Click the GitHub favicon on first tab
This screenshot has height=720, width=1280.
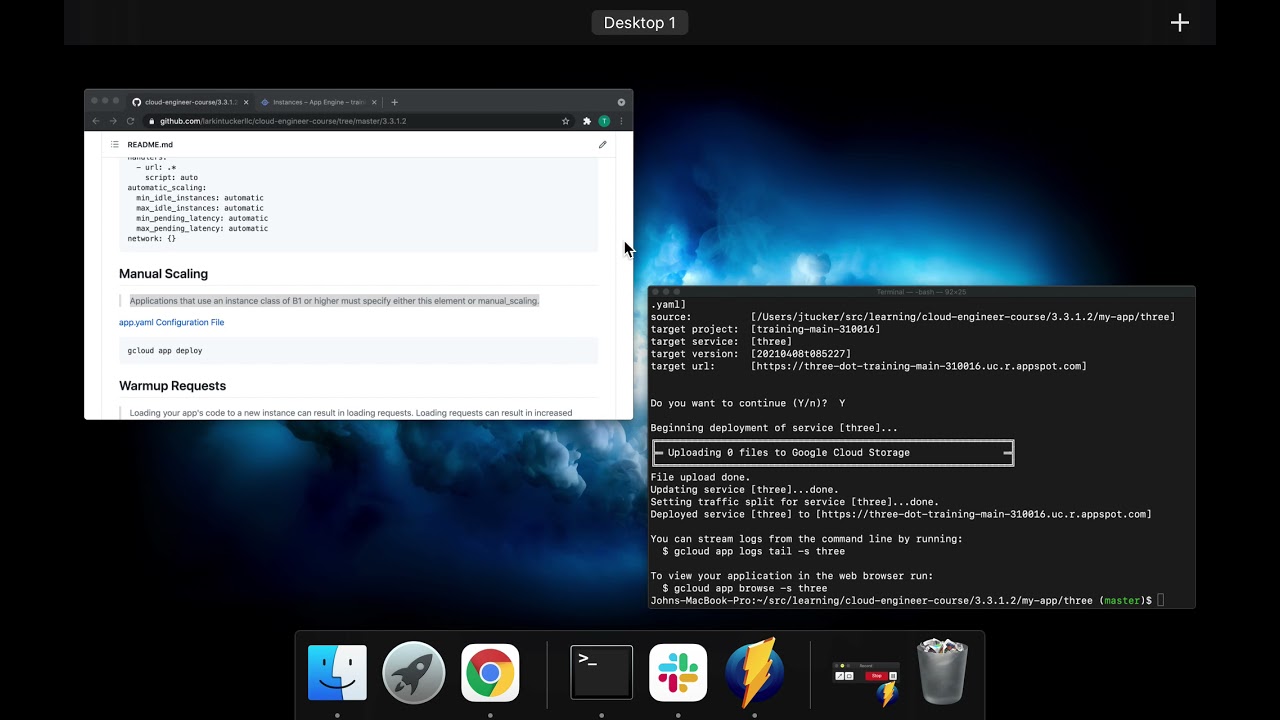(137, 102)
